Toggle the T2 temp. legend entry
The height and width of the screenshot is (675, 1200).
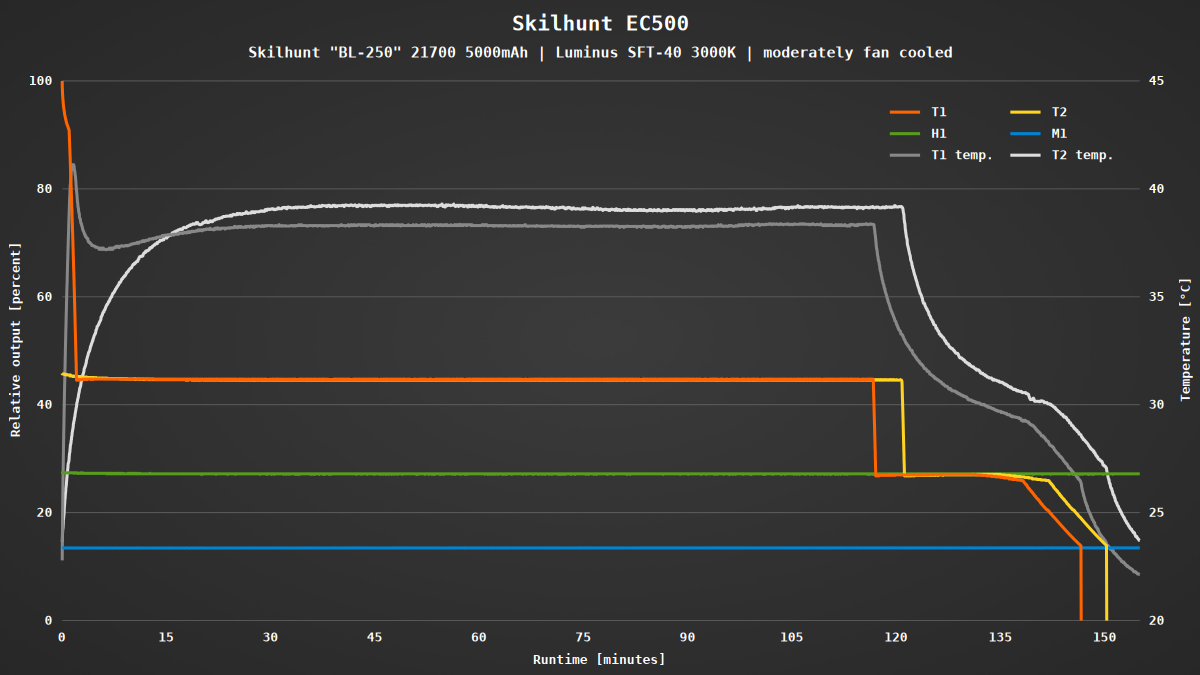point(1061,155)
